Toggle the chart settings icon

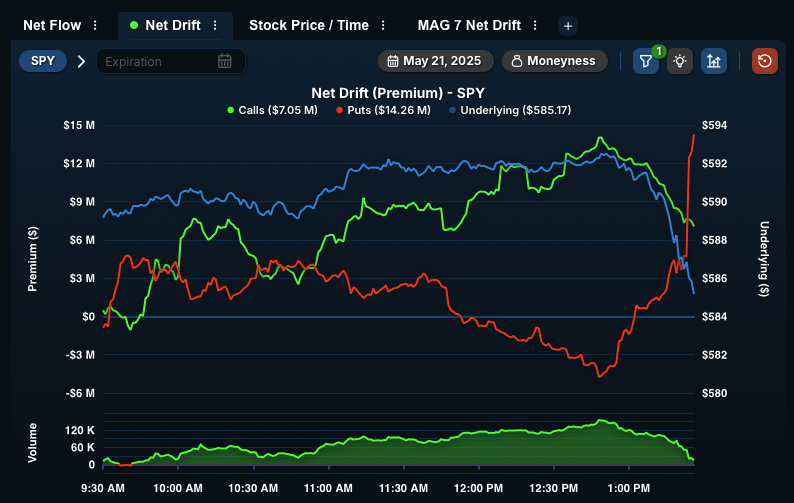pyautogui.click(x=714, y=61)
